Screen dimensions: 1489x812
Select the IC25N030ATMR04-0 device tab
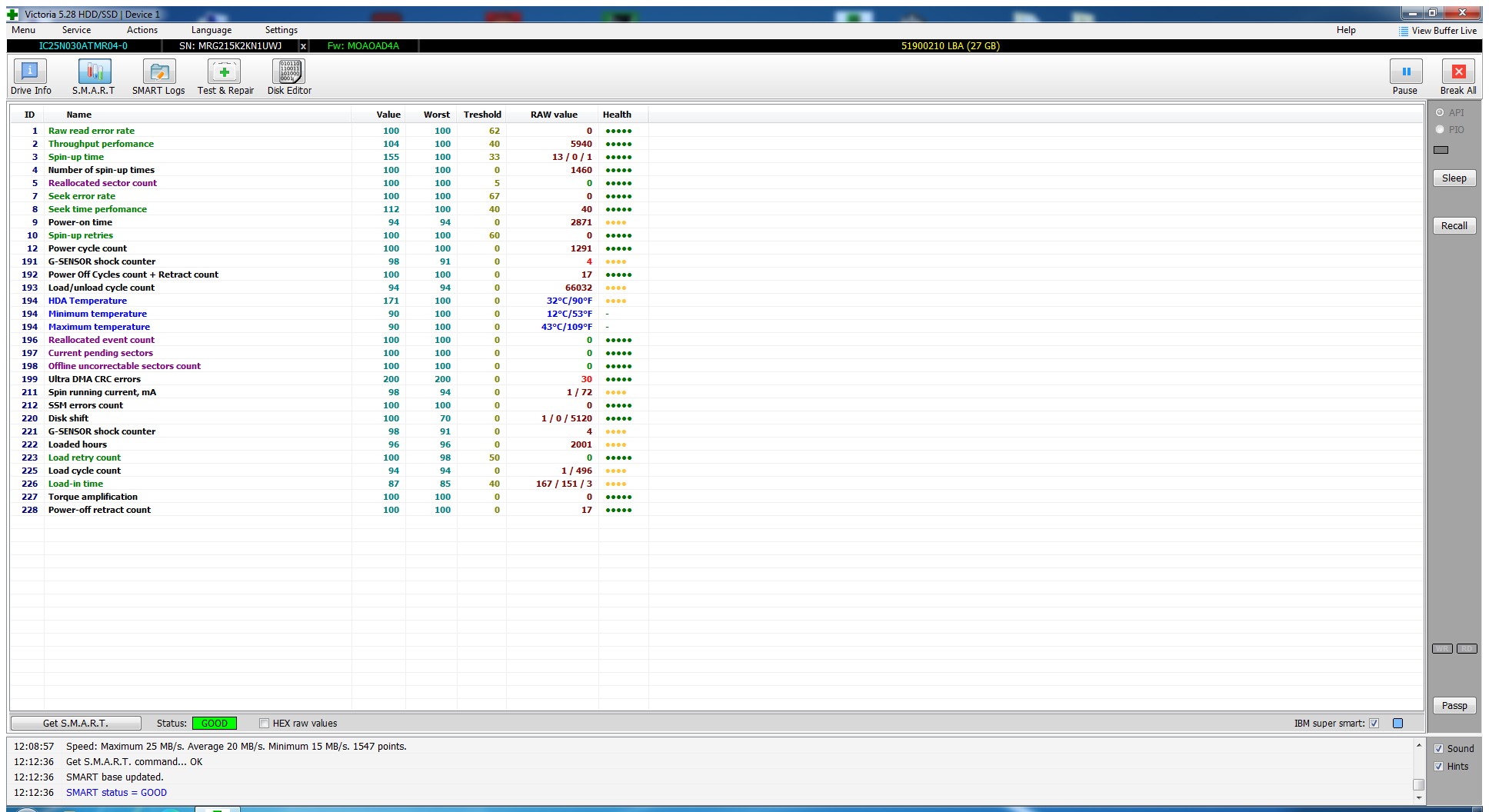coord(83,46)
